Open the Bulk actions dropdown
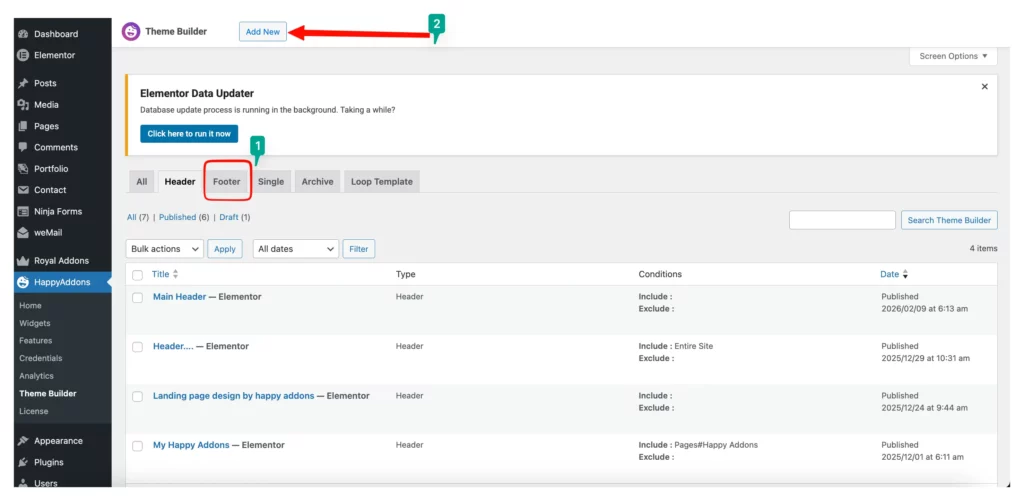The height and width of the screenshot is (501, 1024). click(x=165, y=249)
